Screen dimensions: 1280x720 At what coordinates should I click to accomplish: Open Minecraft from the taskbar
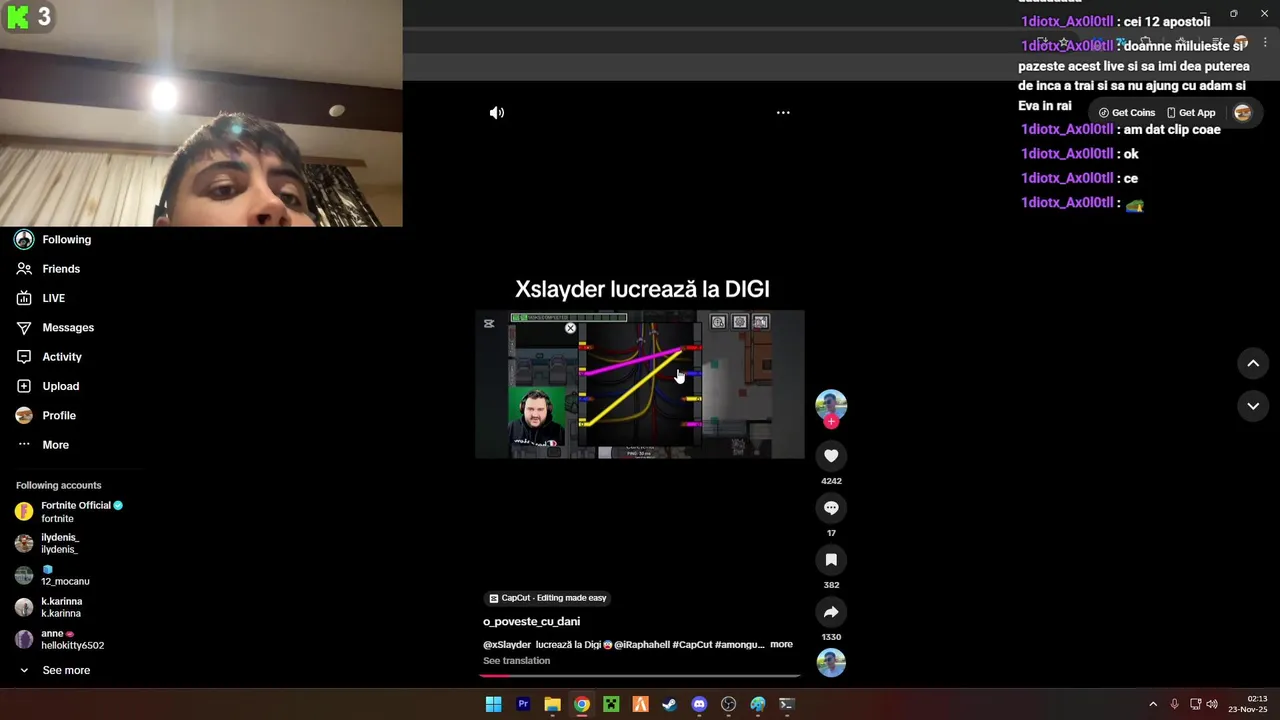pos(611,704)
